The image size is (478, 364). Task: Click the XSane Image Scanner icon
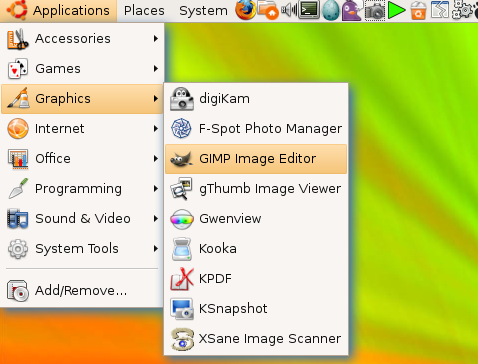[182, 339]
